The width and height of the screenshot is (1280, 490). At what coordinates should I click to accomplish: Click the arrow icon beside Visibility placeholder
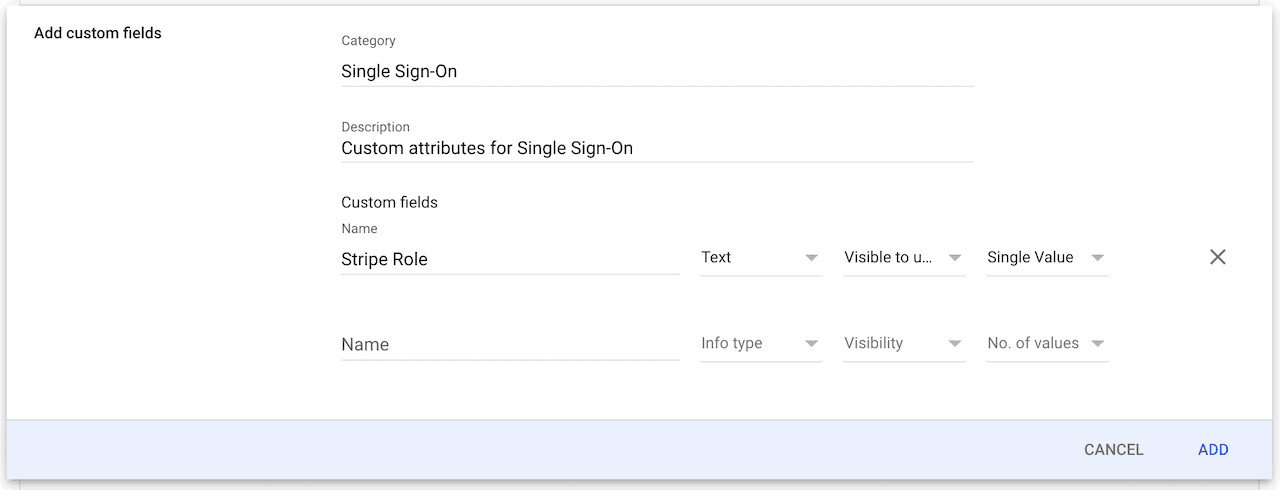(955, 344)
